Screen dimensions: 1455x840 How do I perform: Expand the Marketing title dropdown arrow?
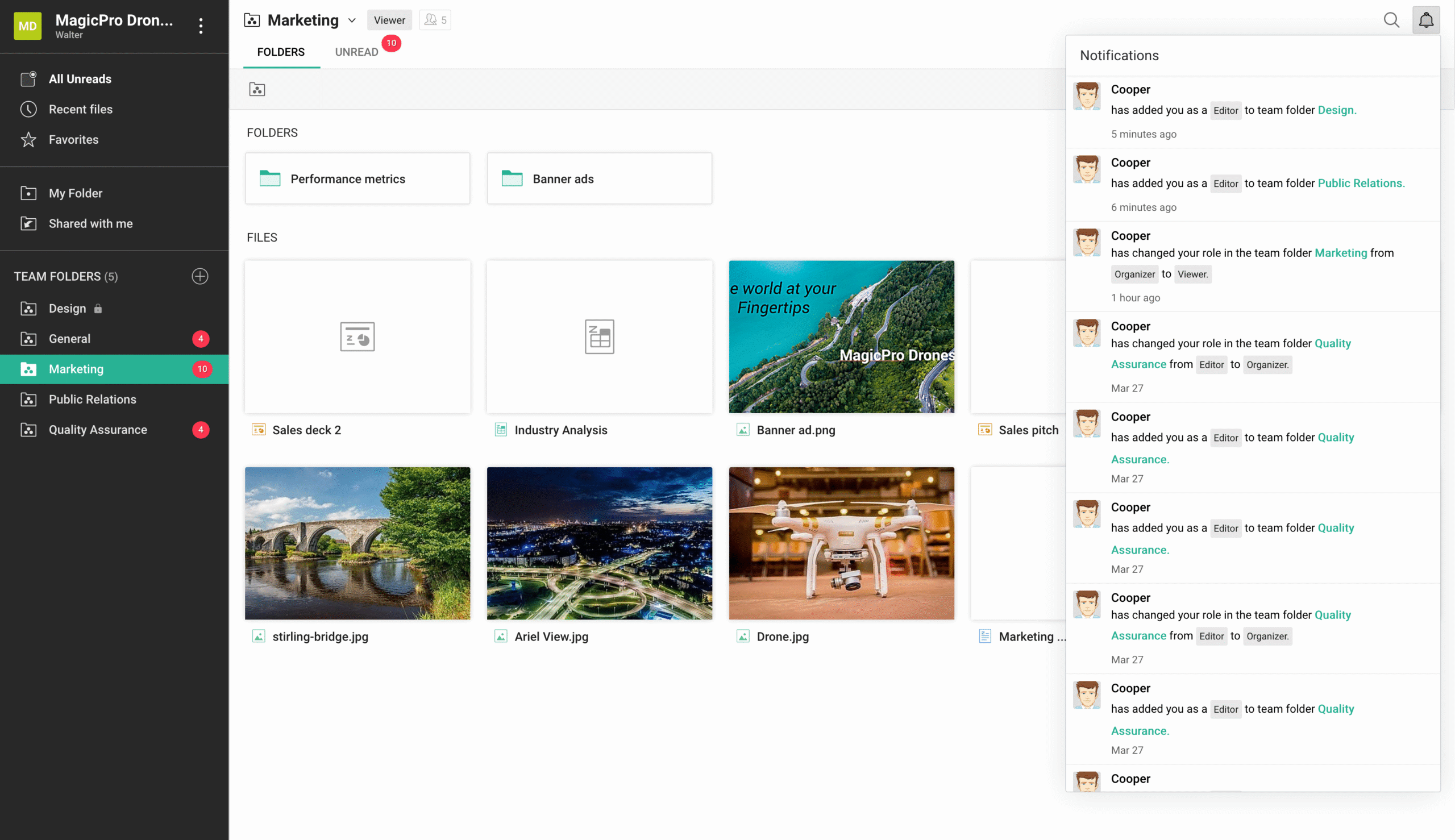352,21
